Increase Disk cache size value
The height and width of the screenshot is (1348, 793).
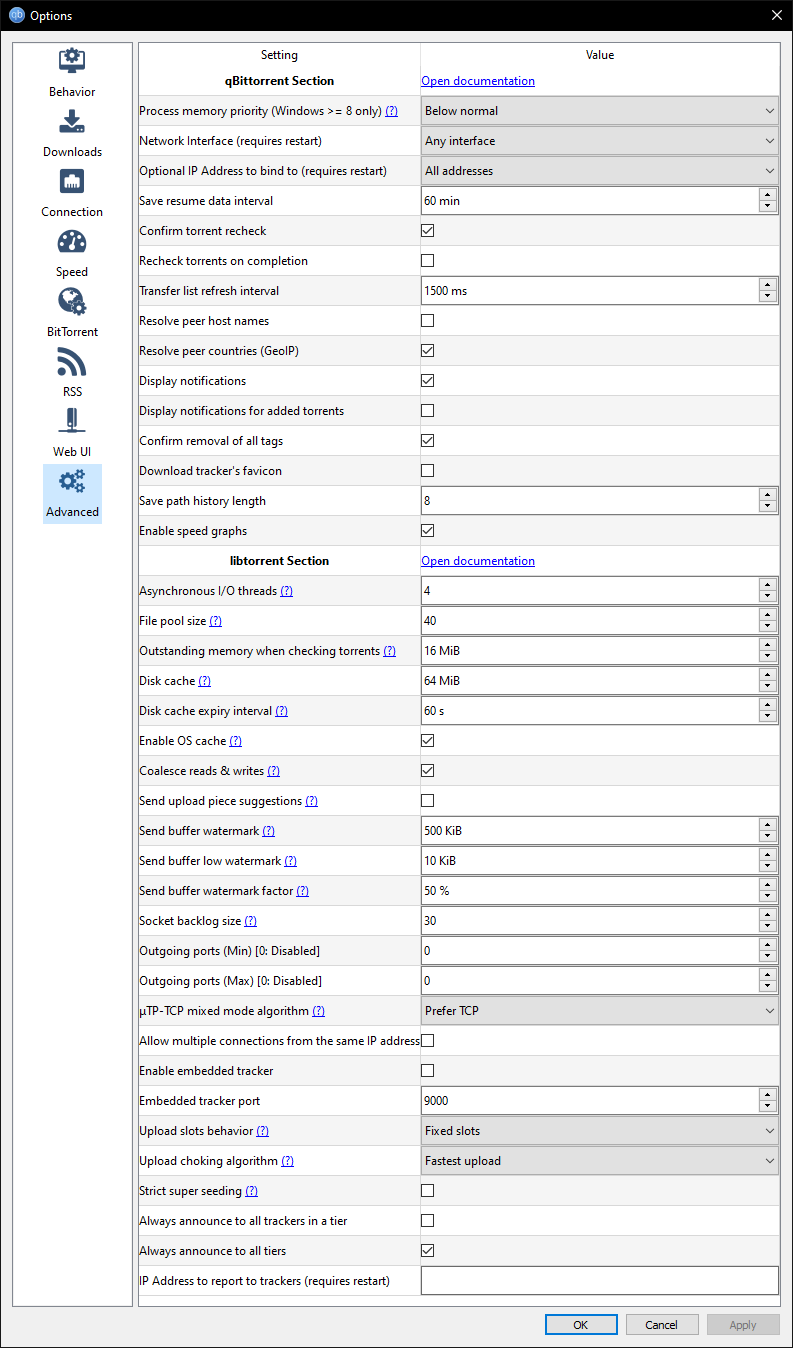pyautogui.click(x=768, y=674)
